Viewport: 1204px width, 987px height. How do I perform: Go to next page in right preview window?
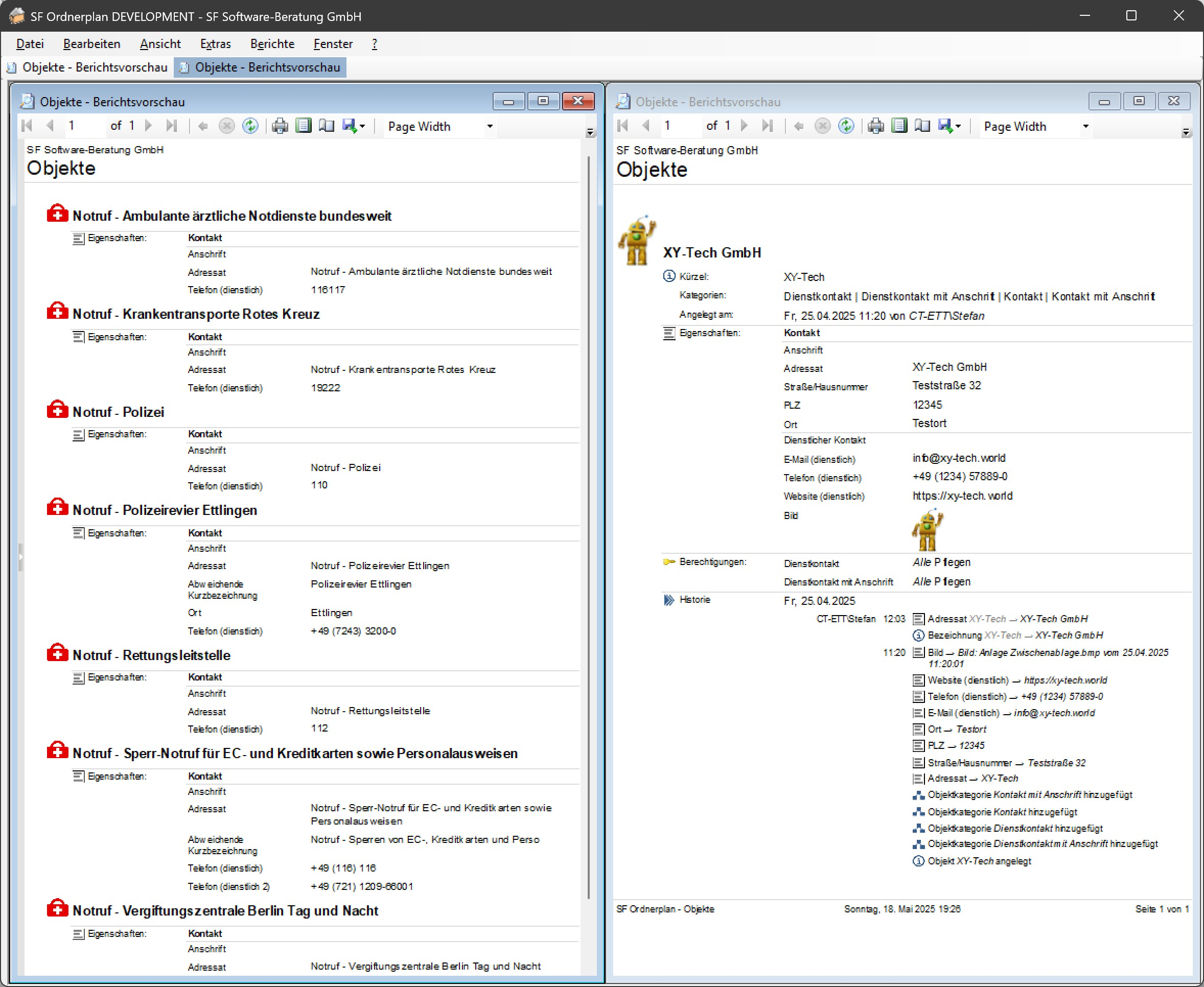745,126
